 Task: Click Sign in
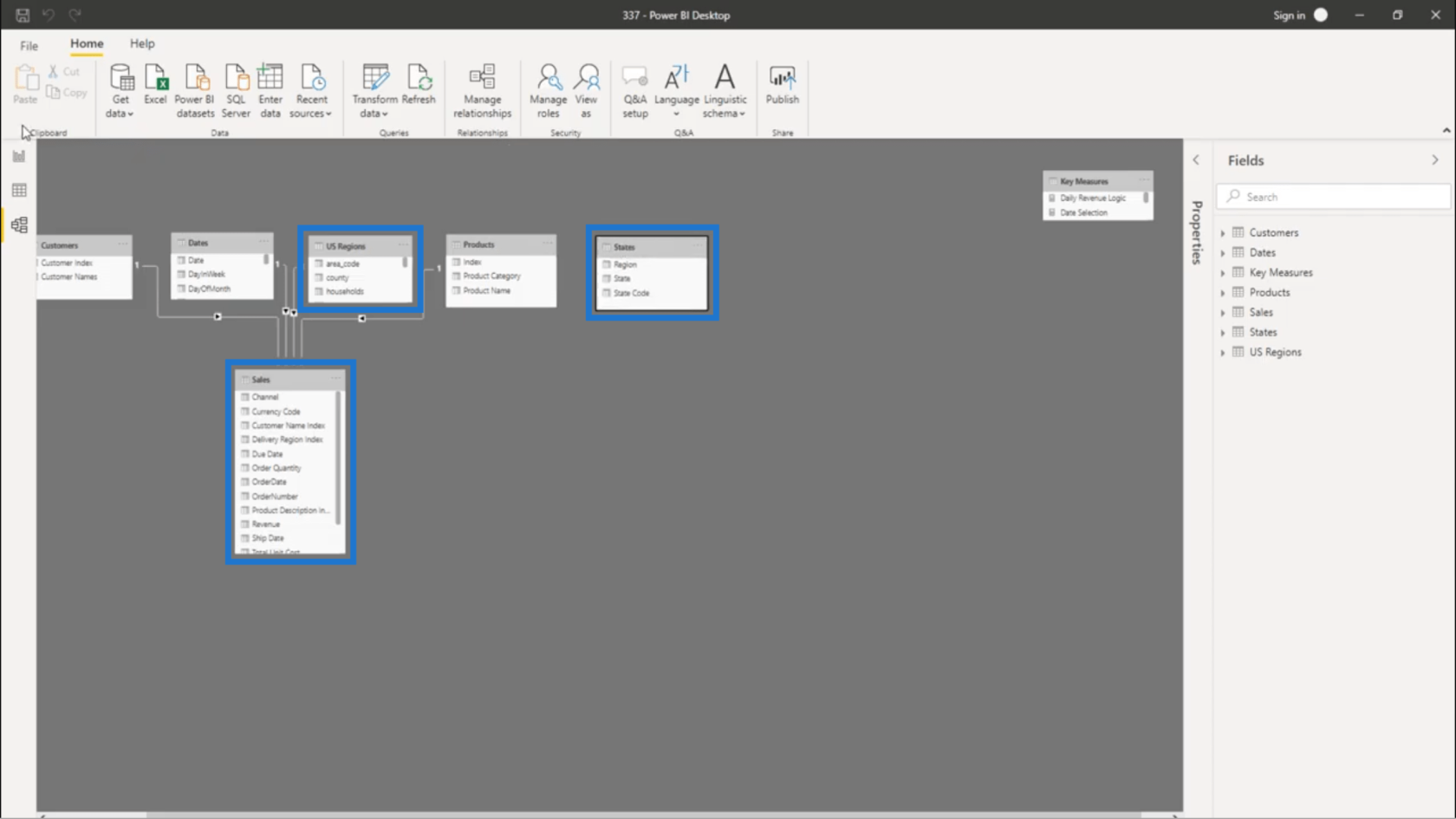click(1289, 15)
